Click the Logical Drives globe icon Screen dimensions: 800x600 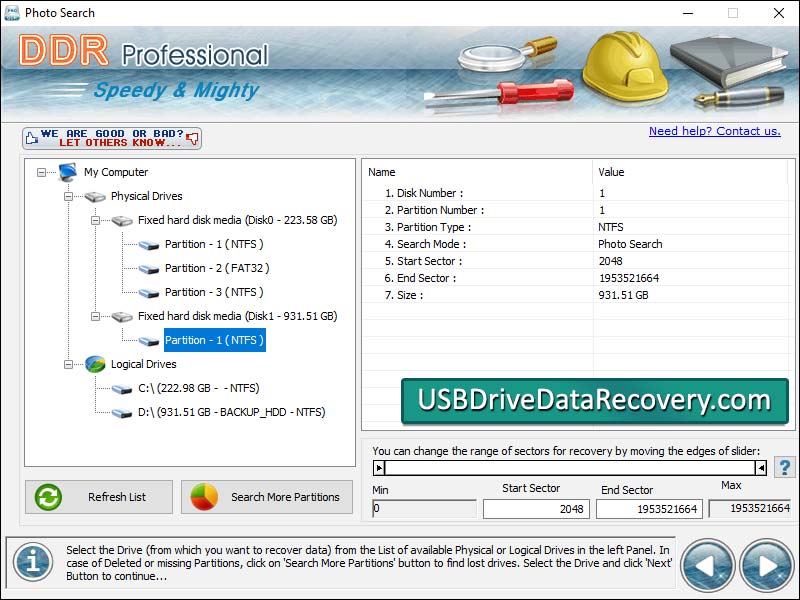click(x=95, y=364)
